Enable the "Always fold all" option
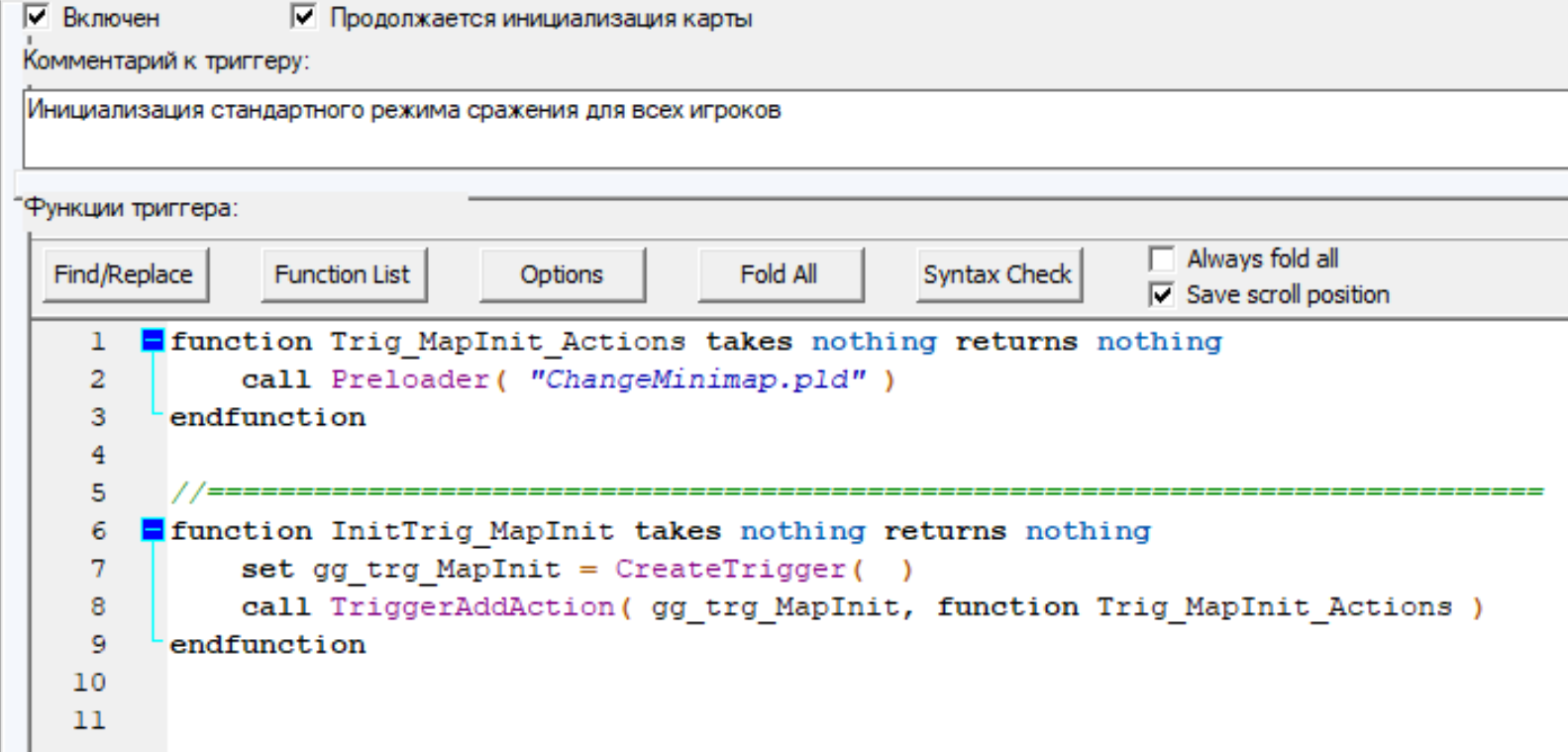 [x=1161, y=259]
